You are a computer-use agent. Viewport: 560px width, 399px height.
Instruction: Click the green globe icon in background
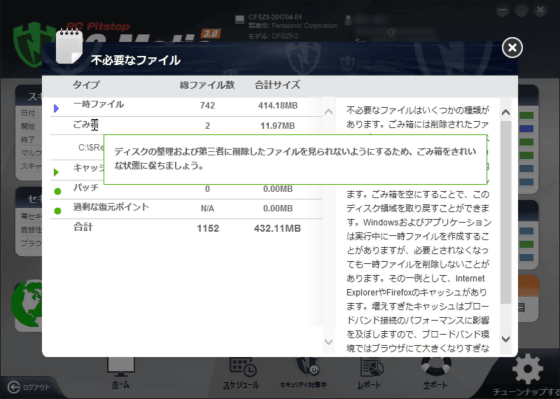(27, 303)
